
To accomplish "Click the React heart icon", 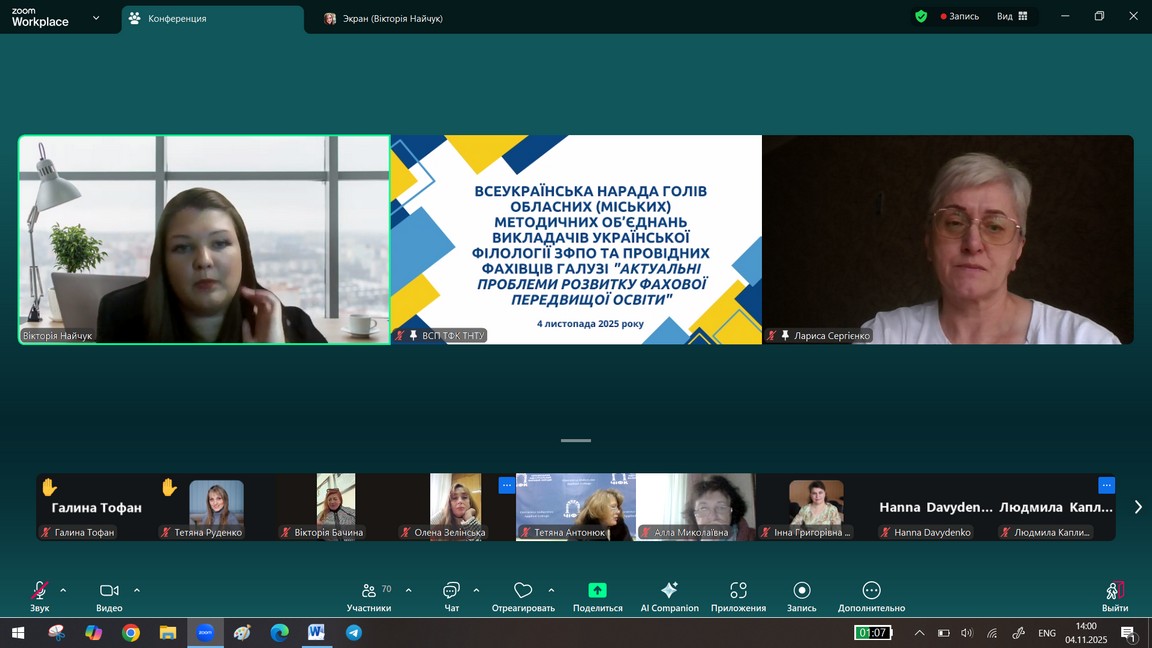I will coord(522,591).
